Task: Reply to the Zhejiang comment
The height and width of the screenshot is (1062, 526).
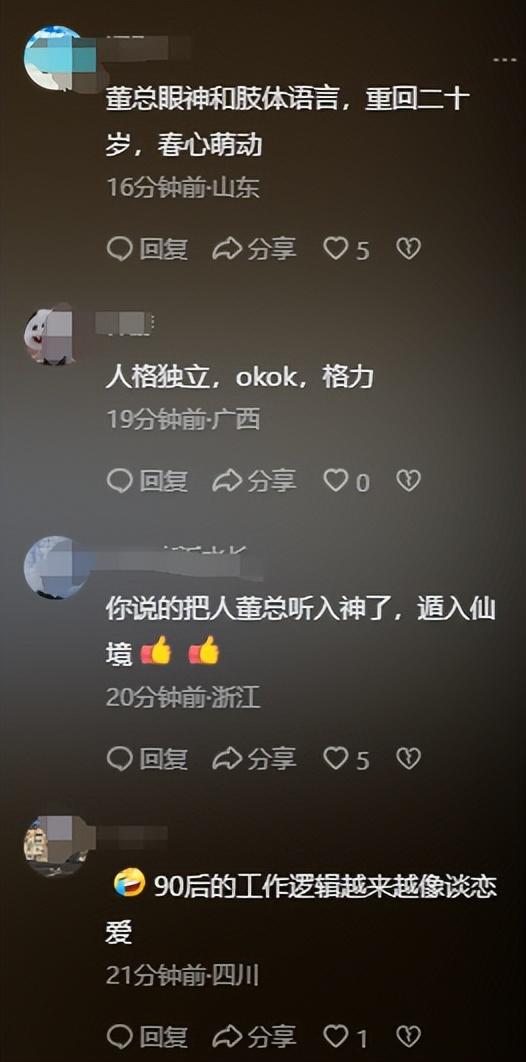Action: [x=147, y=759]
